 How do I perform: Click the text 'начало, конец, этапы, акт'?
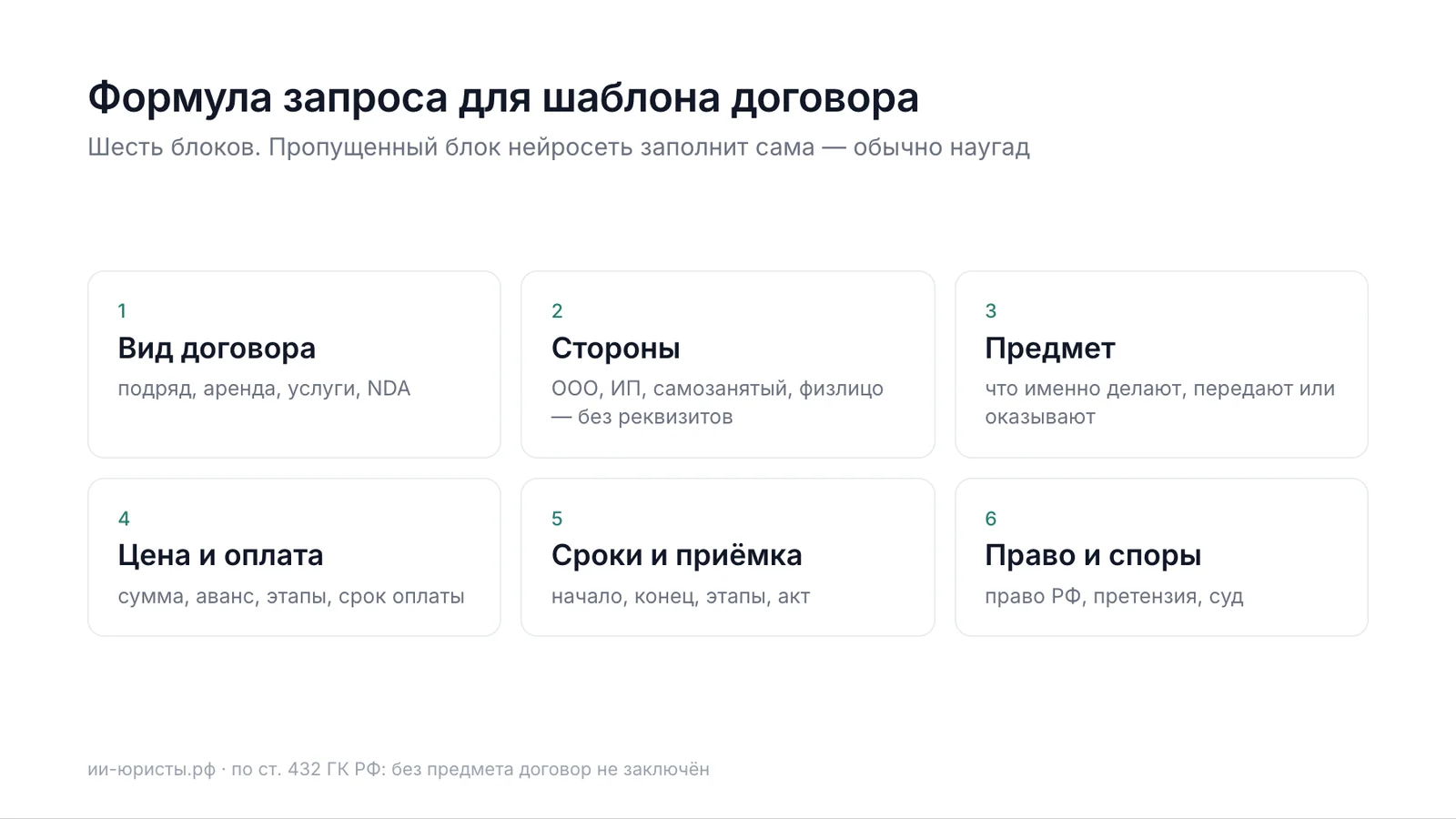[x=681, y=597]
